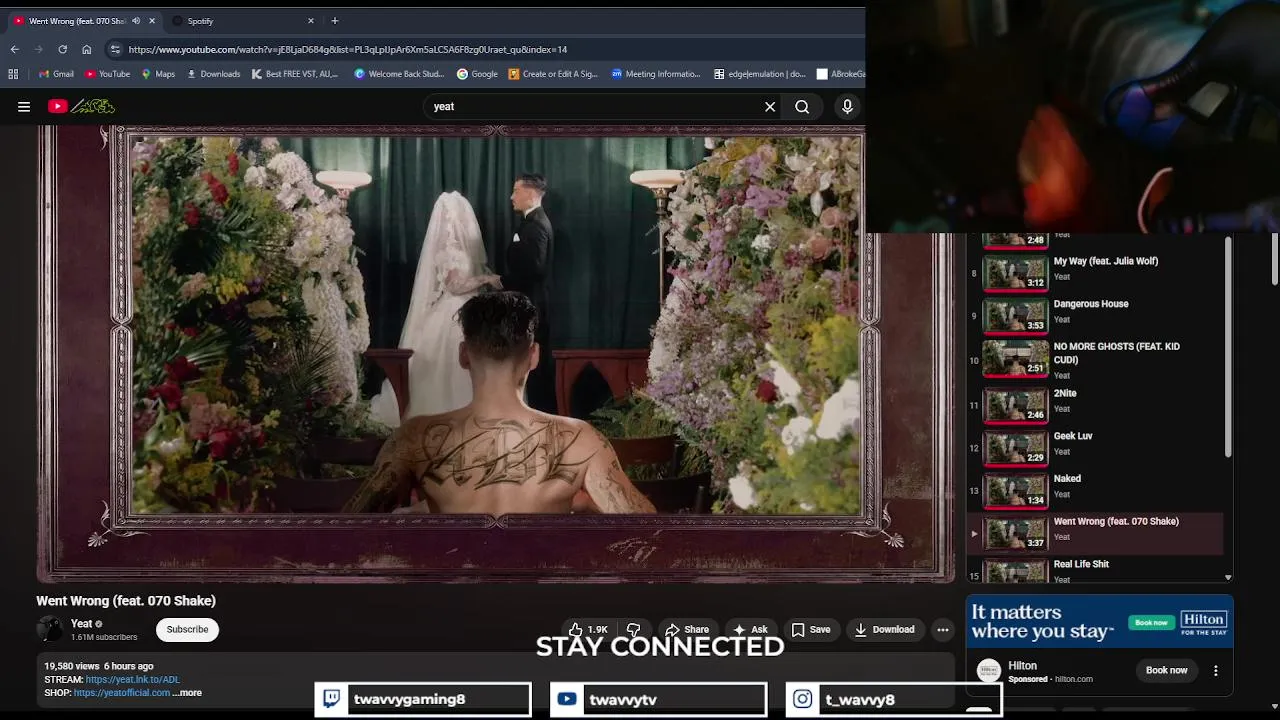The height and width of the screenshot is (720, 1280).
Task: Click the browser home button
Action: point(87,49)
